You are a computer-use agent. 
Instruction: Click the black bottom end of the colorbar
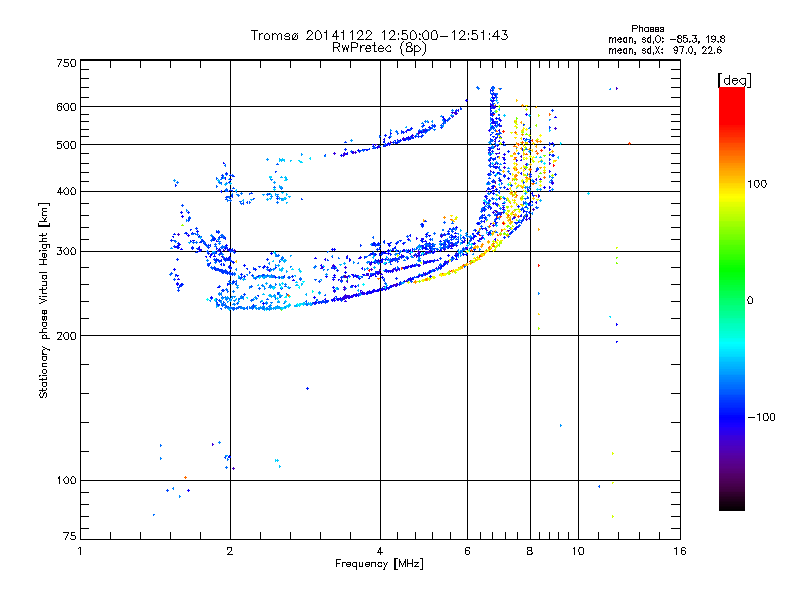click(x=732, y=503)
